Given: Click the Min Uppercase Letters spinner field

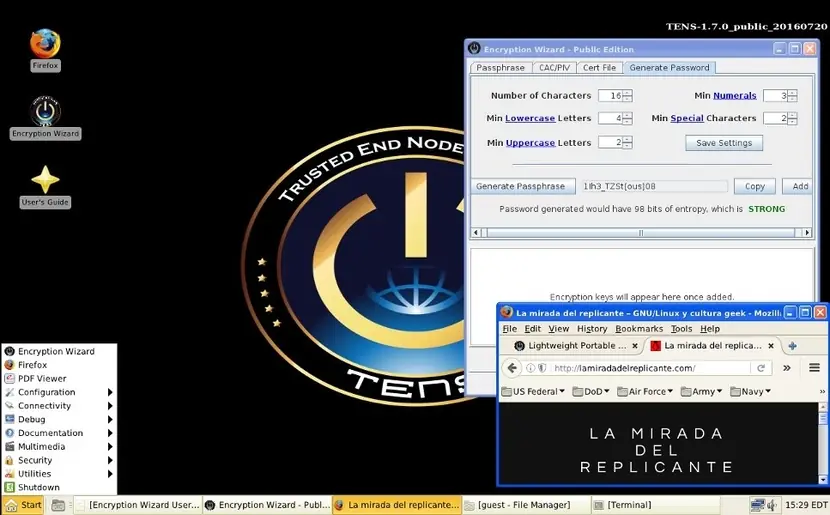Looking at the screenshot, I should (615, 142).
